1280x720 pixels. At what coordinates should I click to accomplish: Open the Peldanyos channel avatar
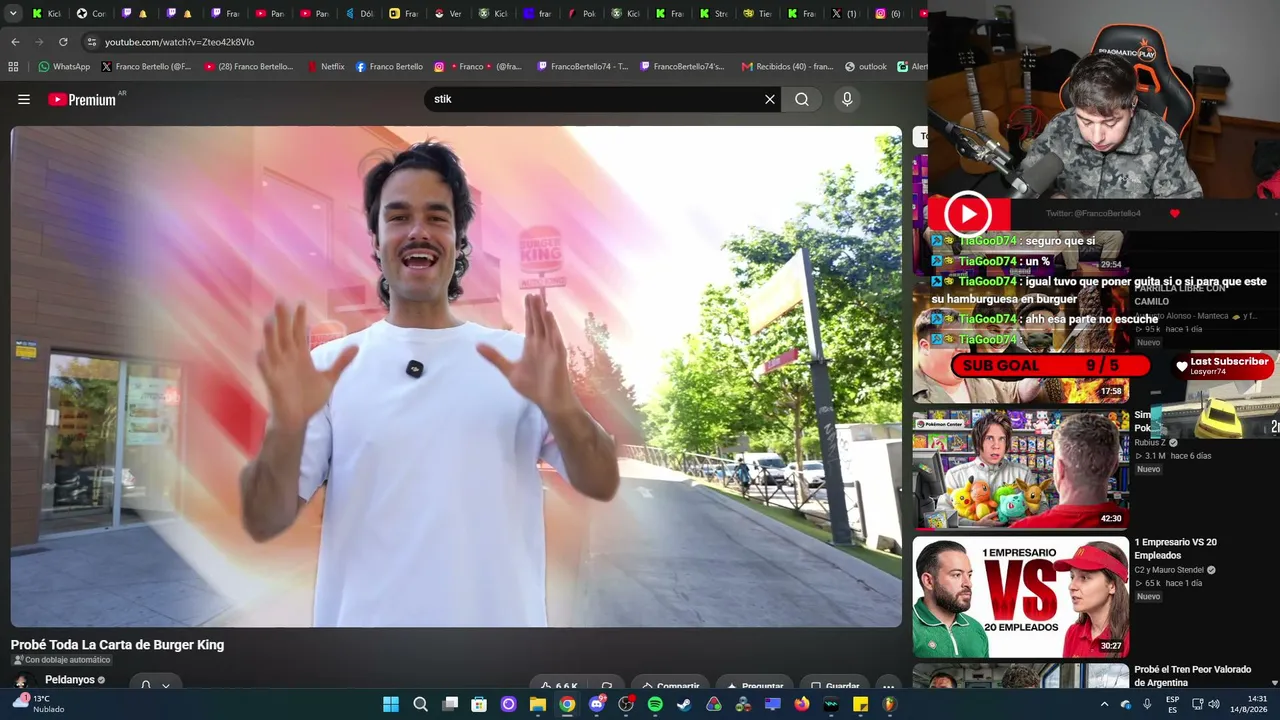tap(20, 681)
